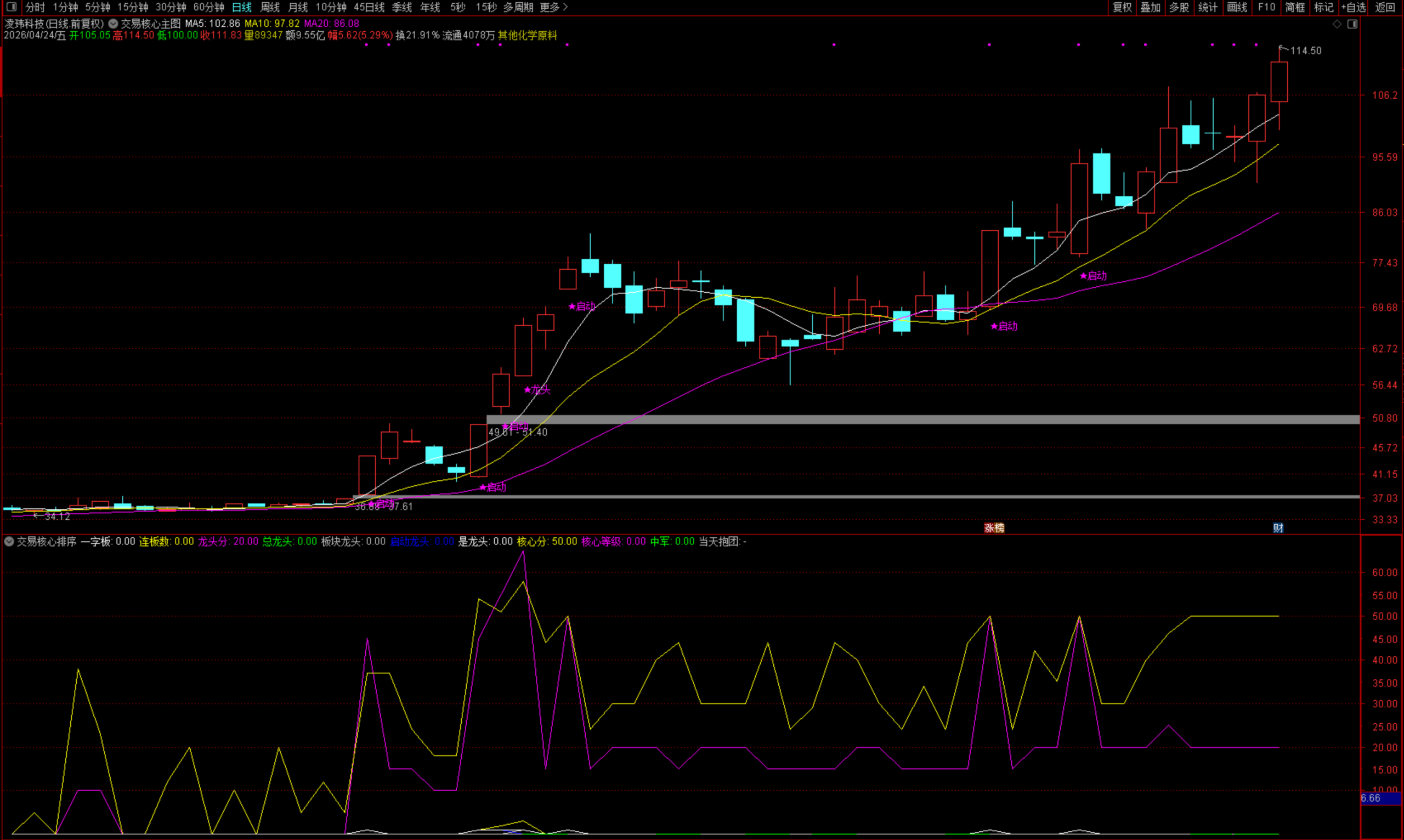
Task: Open the 画线 drawing tool
Action: pyautogui.click(x=1237, y=7)
